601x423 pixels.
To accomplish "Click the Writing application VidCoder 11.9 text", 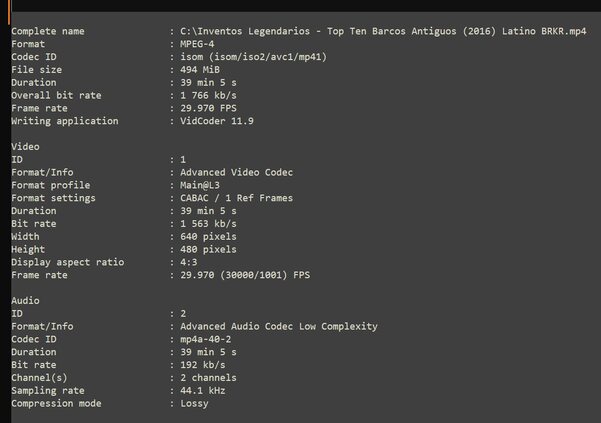I will point(217,121).
